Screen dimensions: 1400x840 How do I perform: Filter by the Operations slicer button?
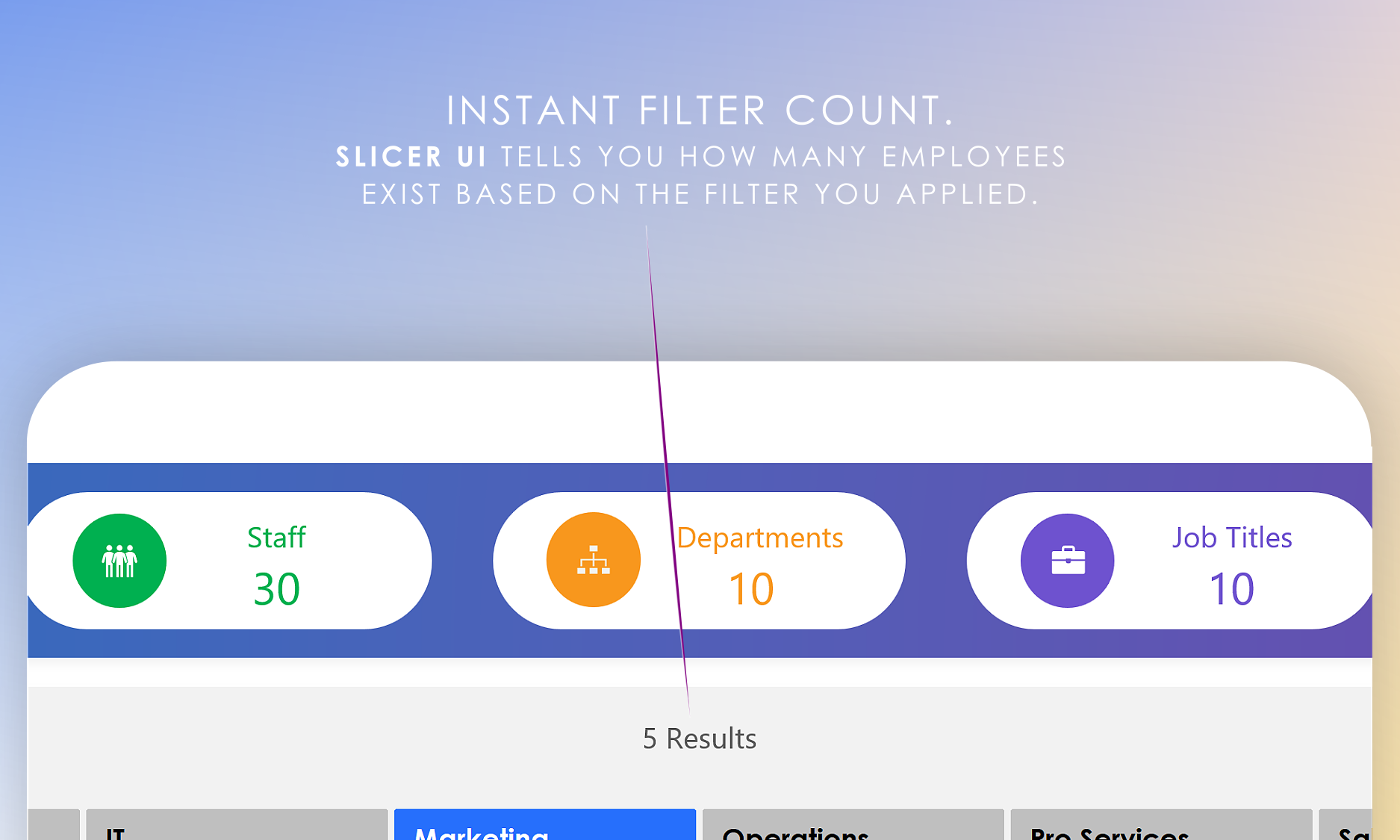coord(853,826)
